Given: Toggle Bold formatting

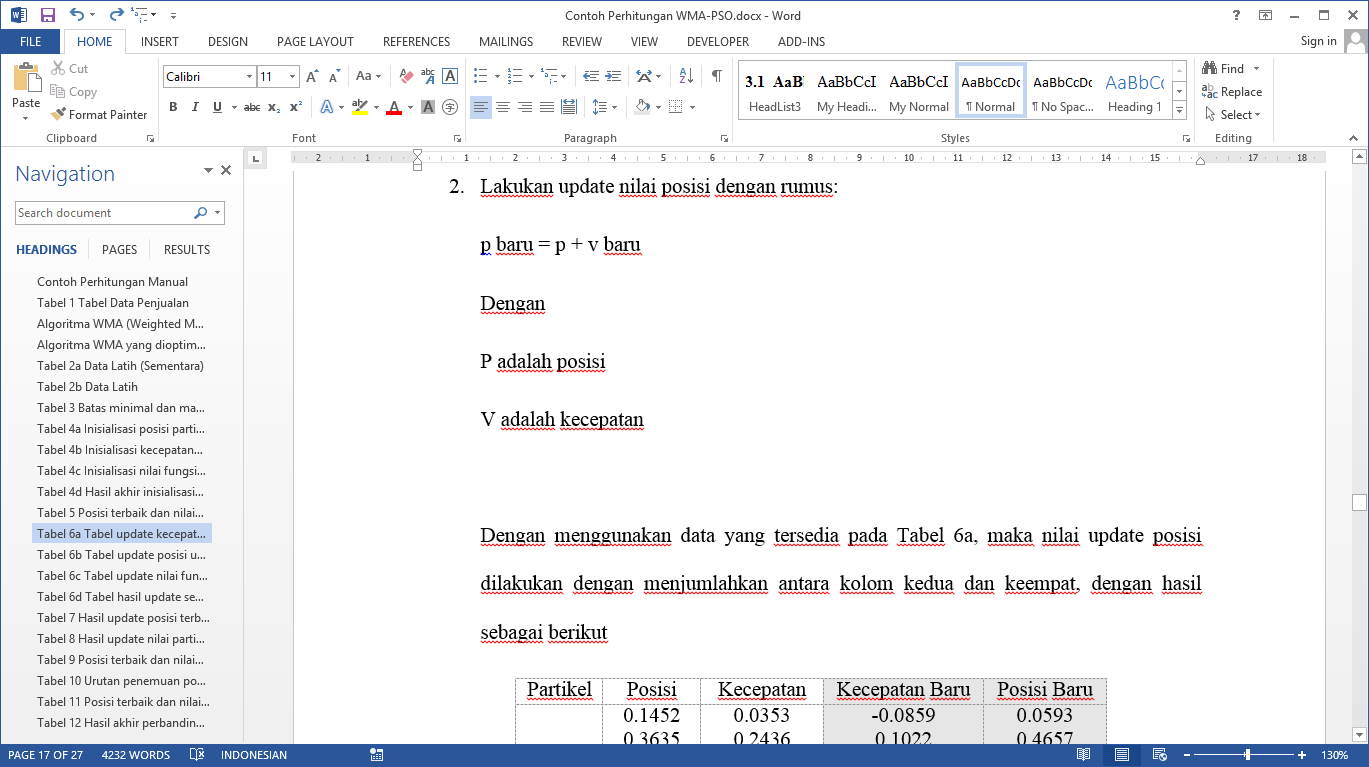Looking at the screenshot, I should (x=173, y=107).
